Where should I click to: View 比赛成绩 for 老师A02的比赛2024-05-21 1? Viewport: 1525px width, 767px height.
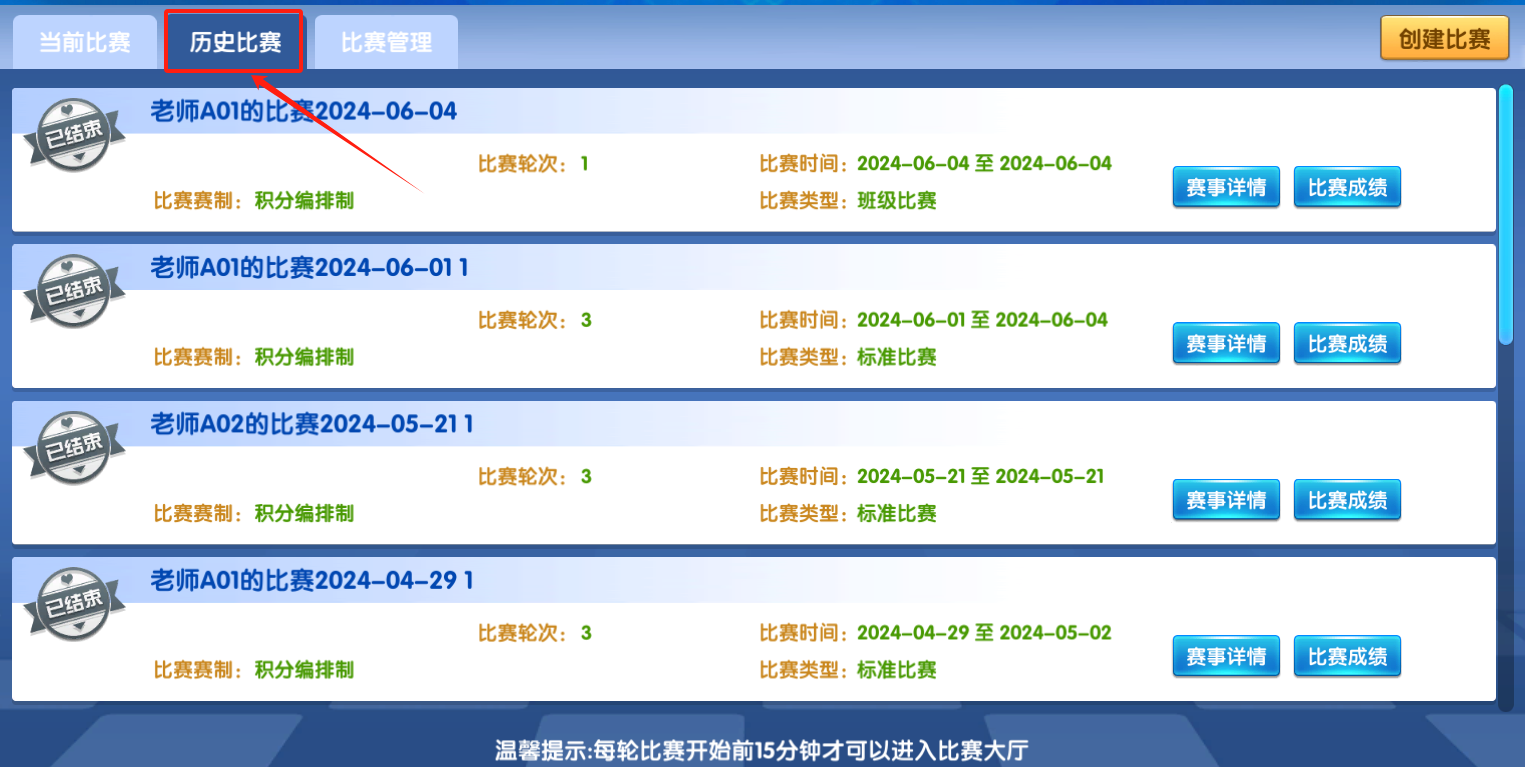[x=1347, y=500]
